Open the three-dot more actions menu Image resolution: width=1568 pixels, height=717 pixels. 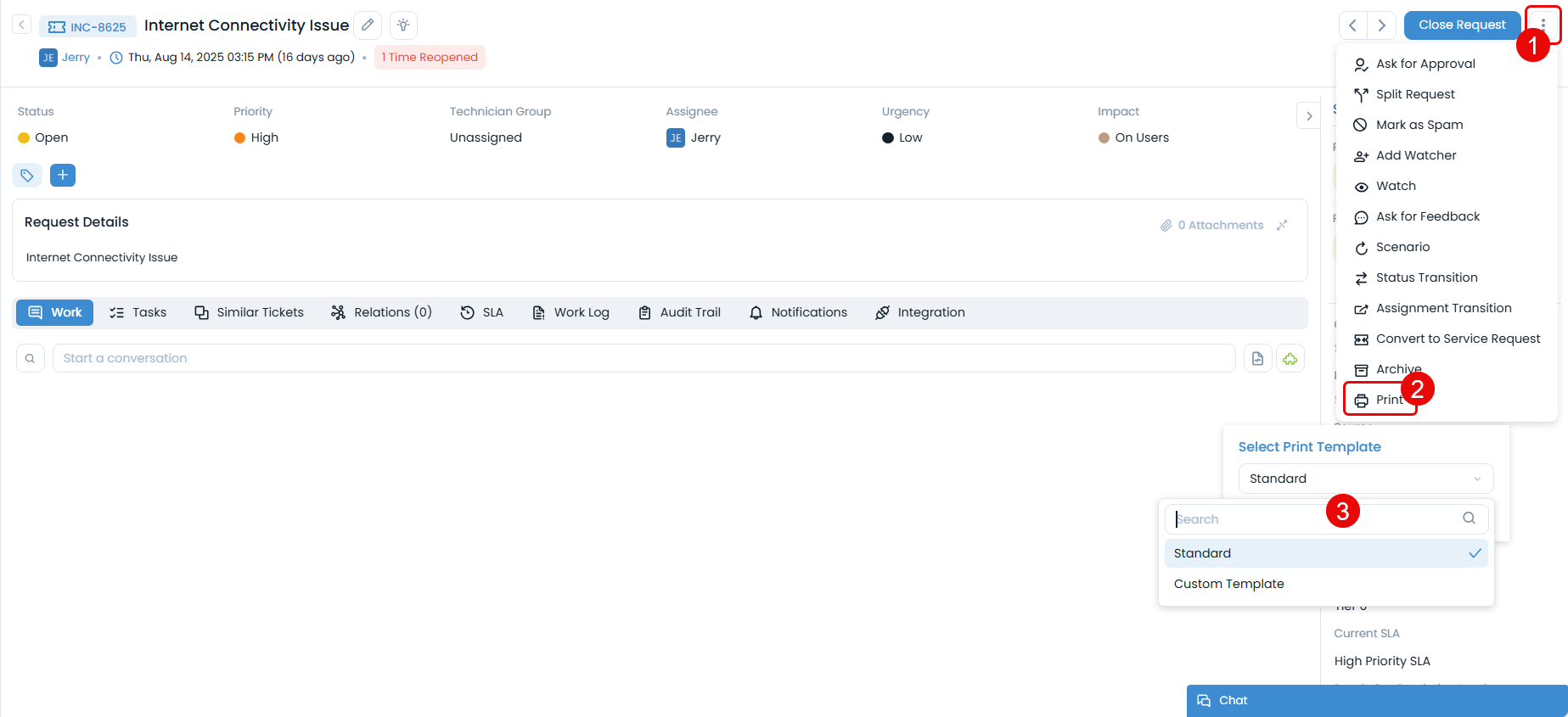[1543, 25]
